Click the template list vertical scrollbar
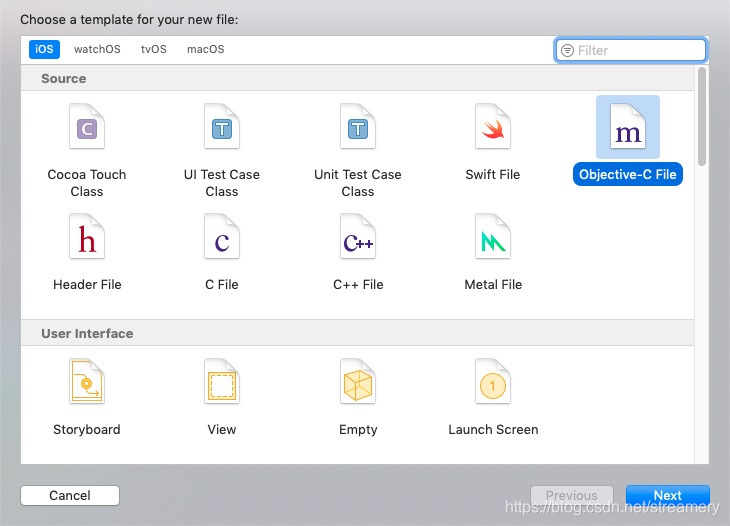Screen dimensions: 730x526 pyautogui.click(x=702, y=116)
